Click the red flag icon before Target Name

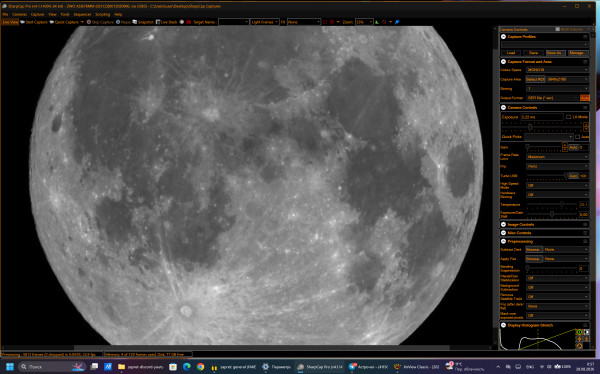(188, 22)
